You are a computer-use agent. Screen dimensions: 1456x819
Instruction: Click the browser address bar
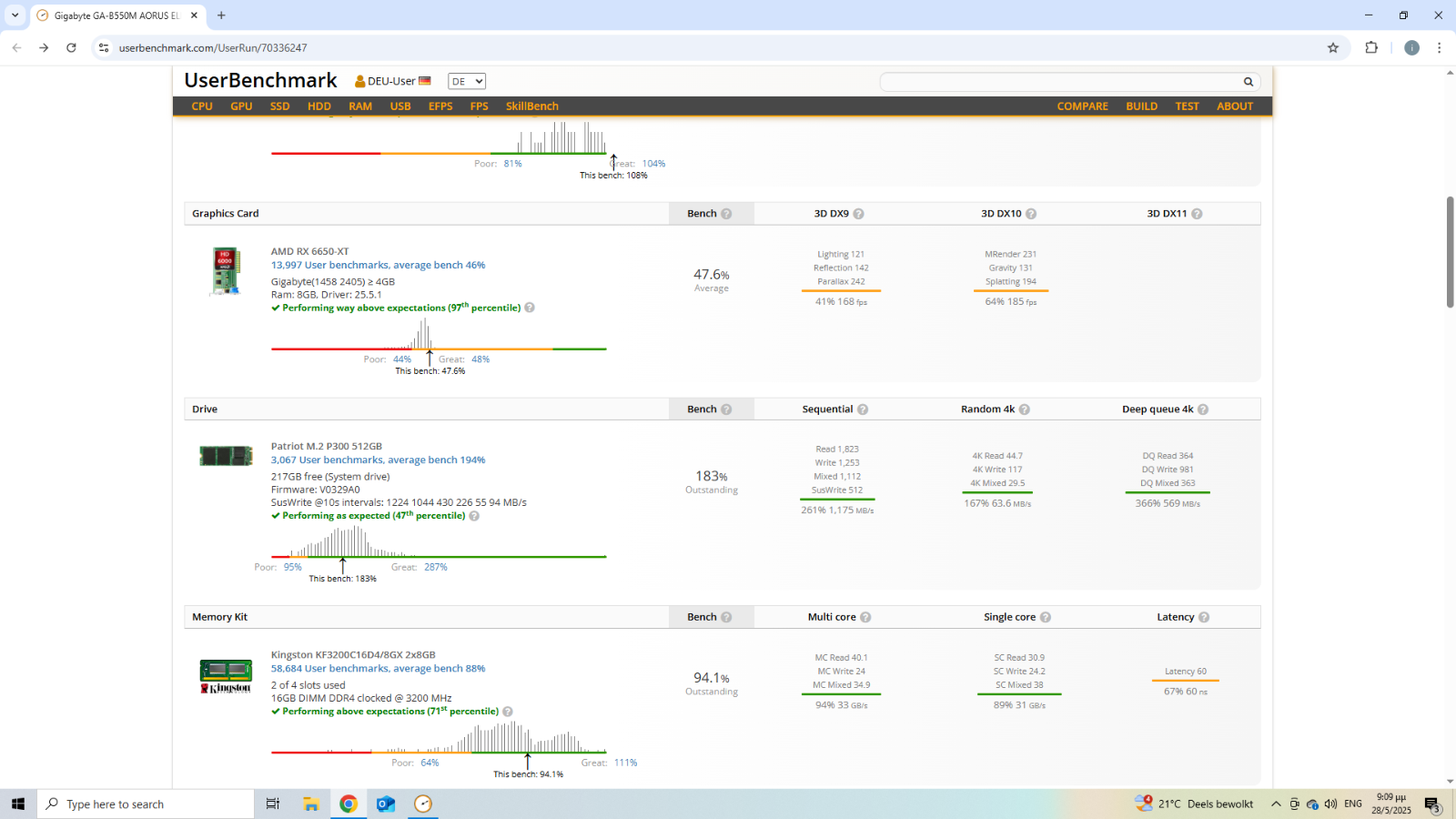710,48
